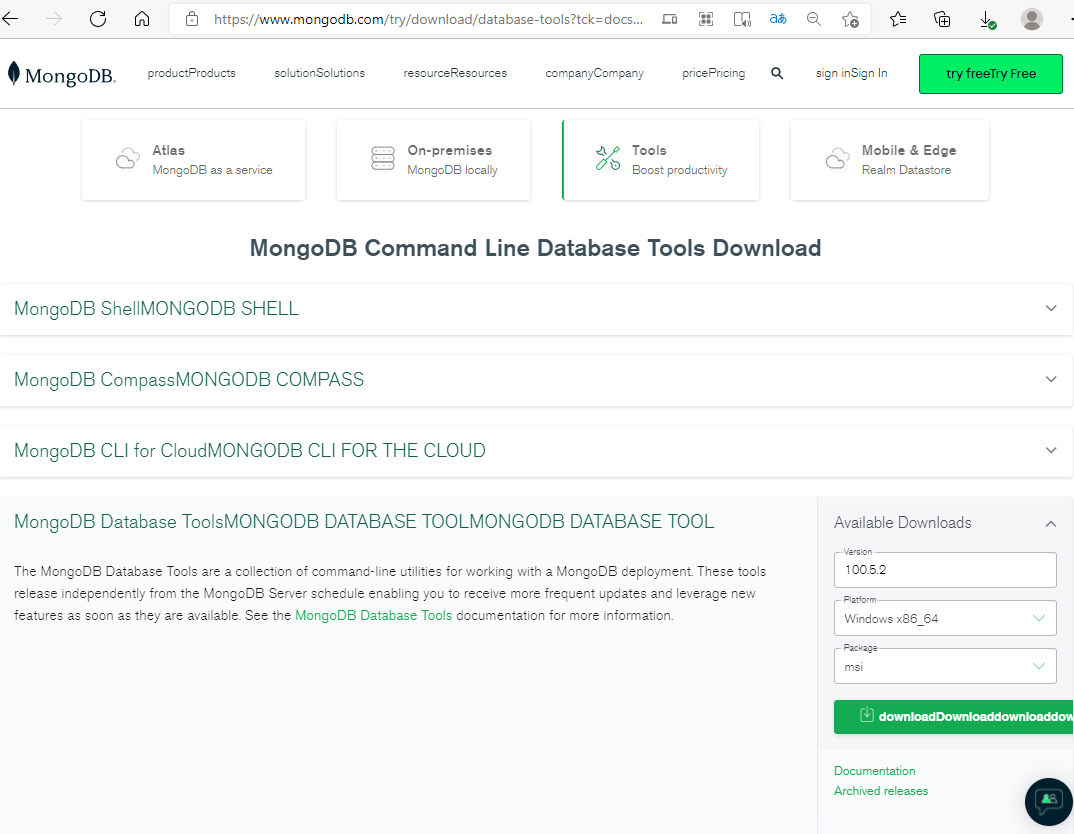Add this page to favorites

tap(850, 19)
